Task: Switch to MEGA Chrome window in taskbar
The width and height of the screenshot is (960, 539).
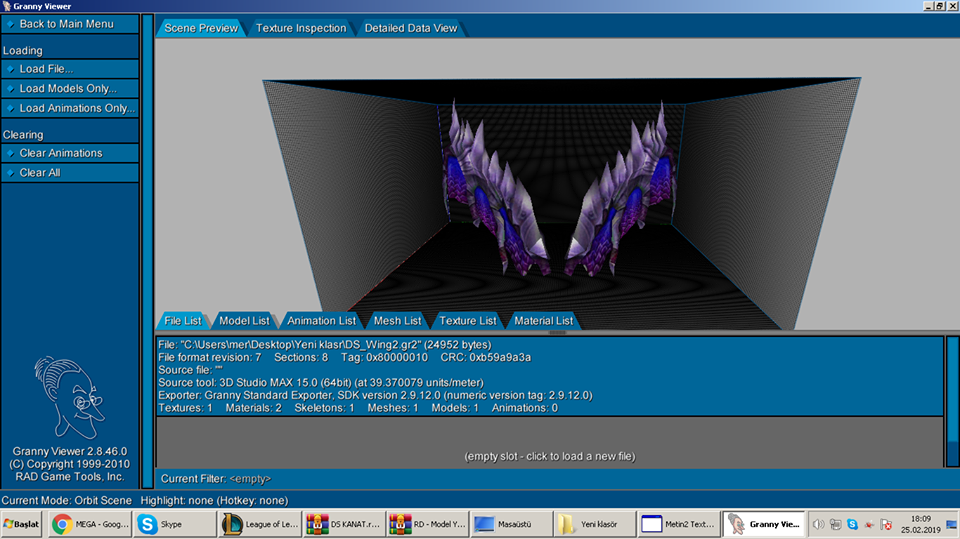Action: (91, 524)
